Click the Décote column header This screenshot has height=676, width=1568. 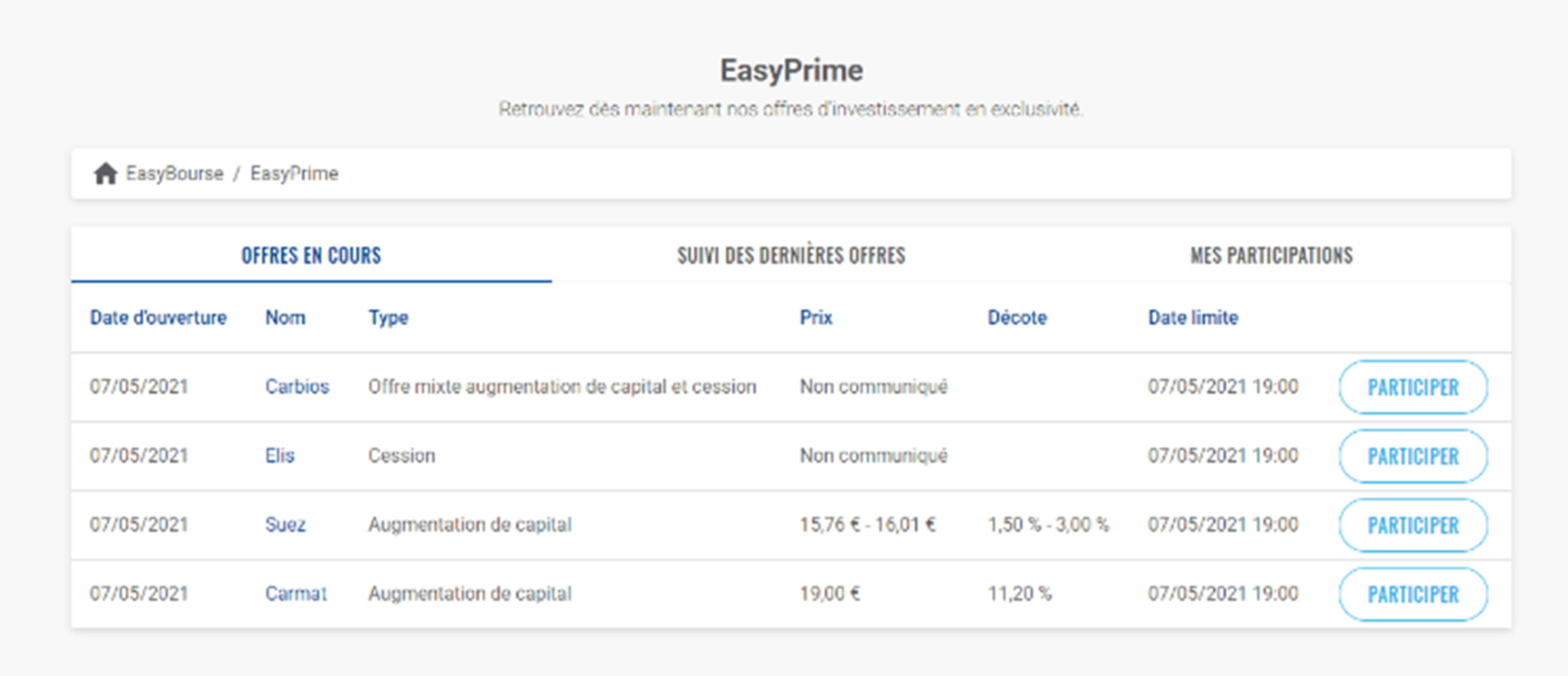tap(1017, 318)
